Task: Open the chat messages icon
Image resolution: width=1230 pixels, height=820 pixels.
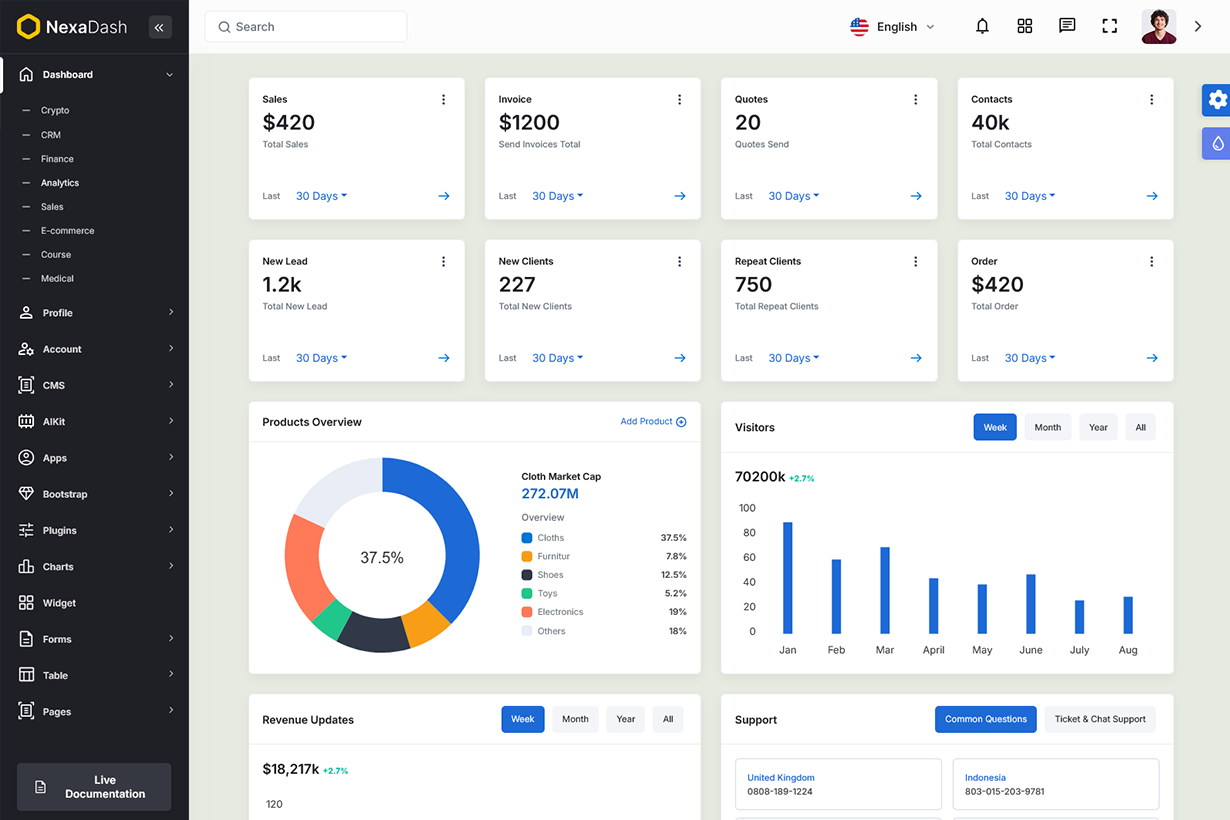Action: tap(1067, 27)
